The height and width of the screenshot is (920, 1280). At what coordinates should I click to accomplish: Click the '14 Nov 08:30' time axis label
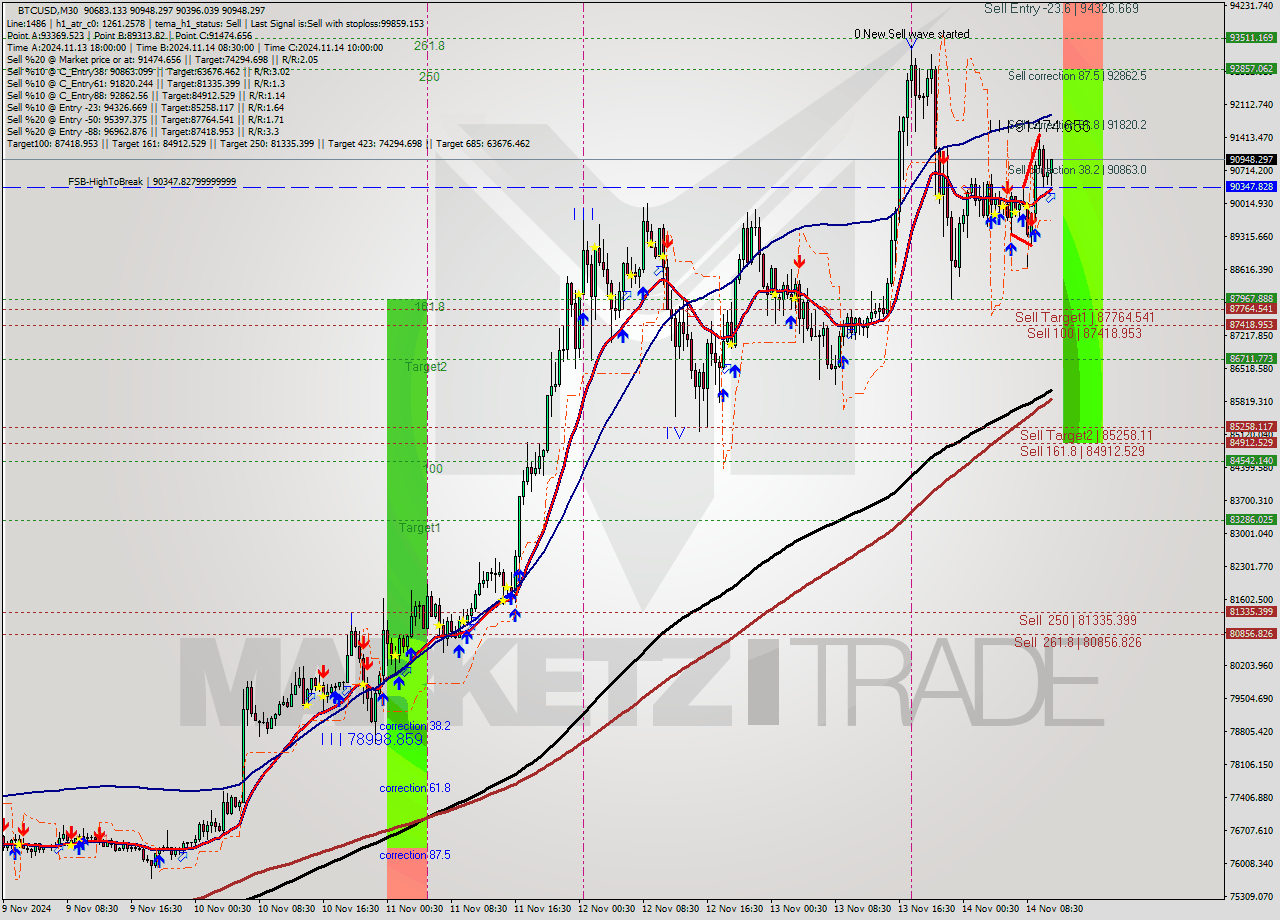(1053, 909)
